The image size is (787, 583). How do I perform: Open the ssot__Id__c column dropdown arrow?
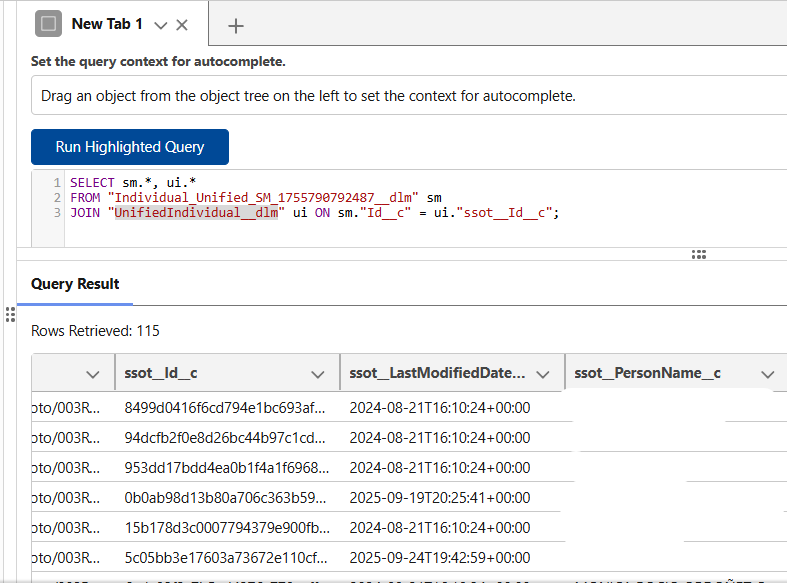pyautogui.click(x=318, y=374)
